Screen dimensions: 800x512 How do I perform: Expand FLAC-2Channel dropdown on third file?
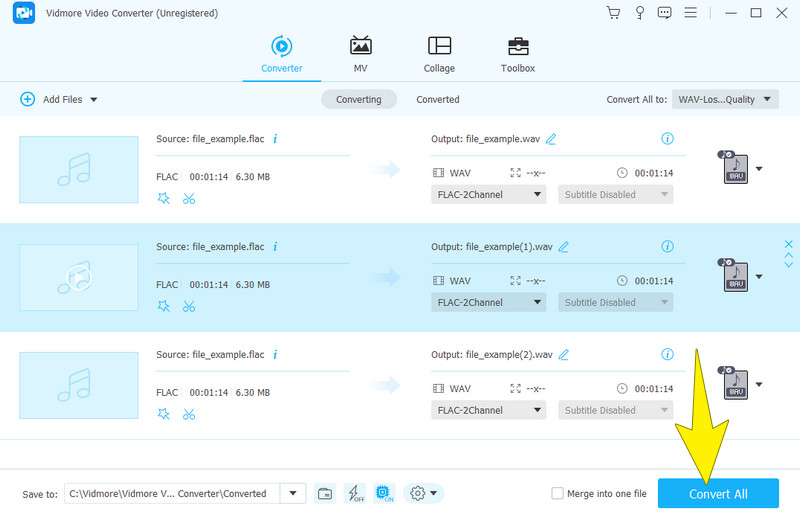coord(489,410)
